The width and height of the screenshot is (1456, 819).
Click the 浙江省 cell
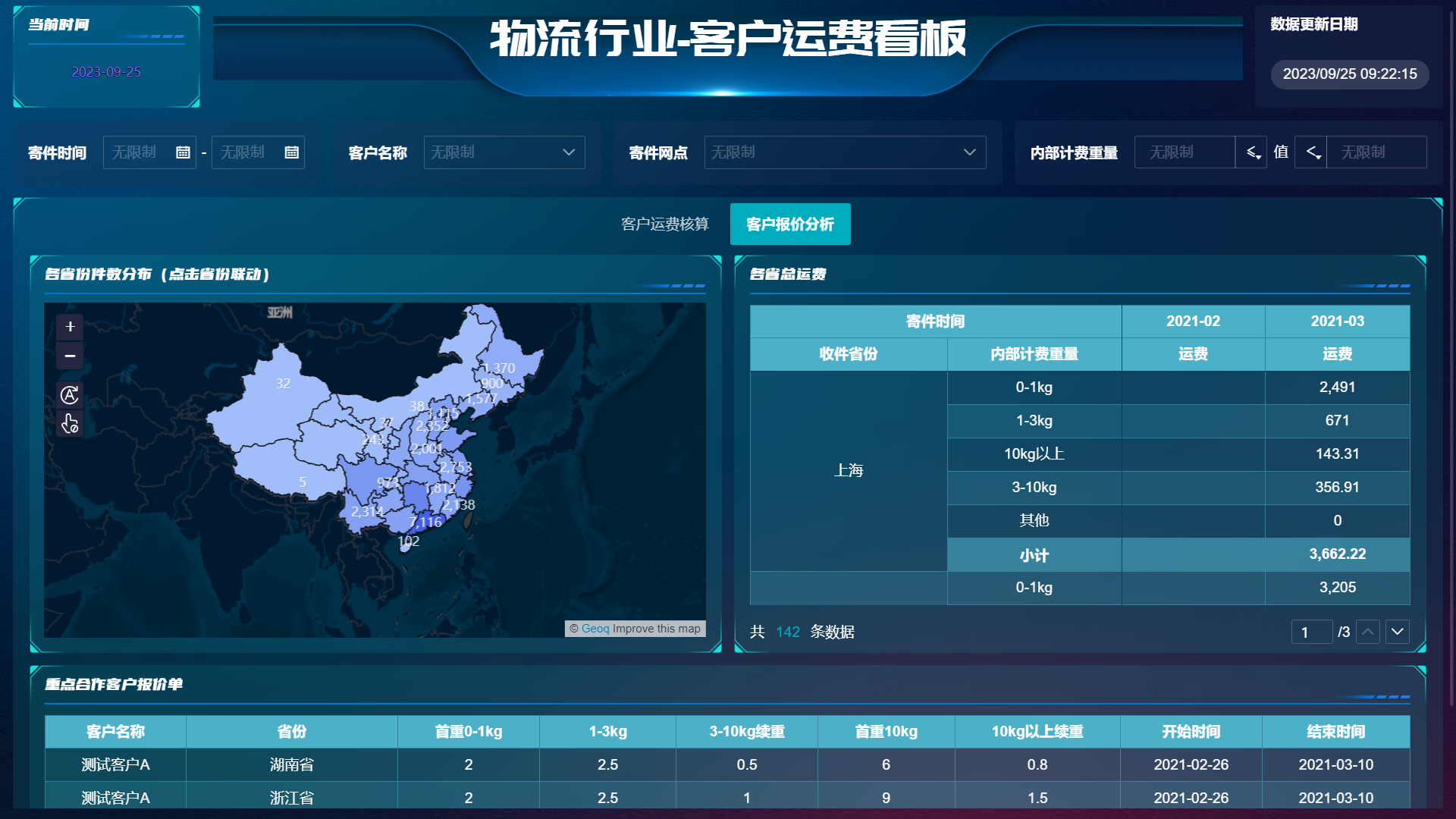(x=292, y=798)
